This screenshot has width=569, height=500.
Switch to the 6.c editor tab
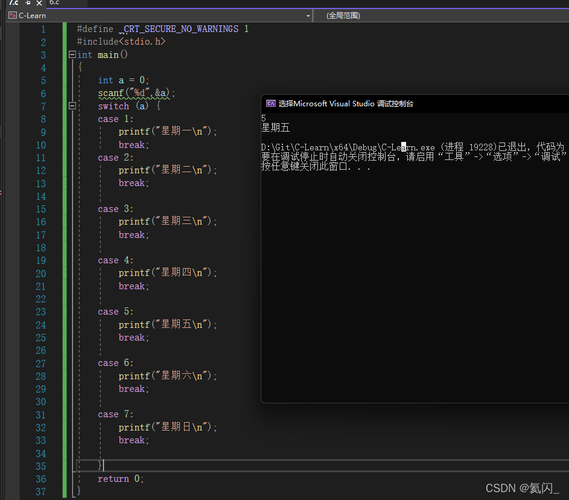tap(54, 3)
